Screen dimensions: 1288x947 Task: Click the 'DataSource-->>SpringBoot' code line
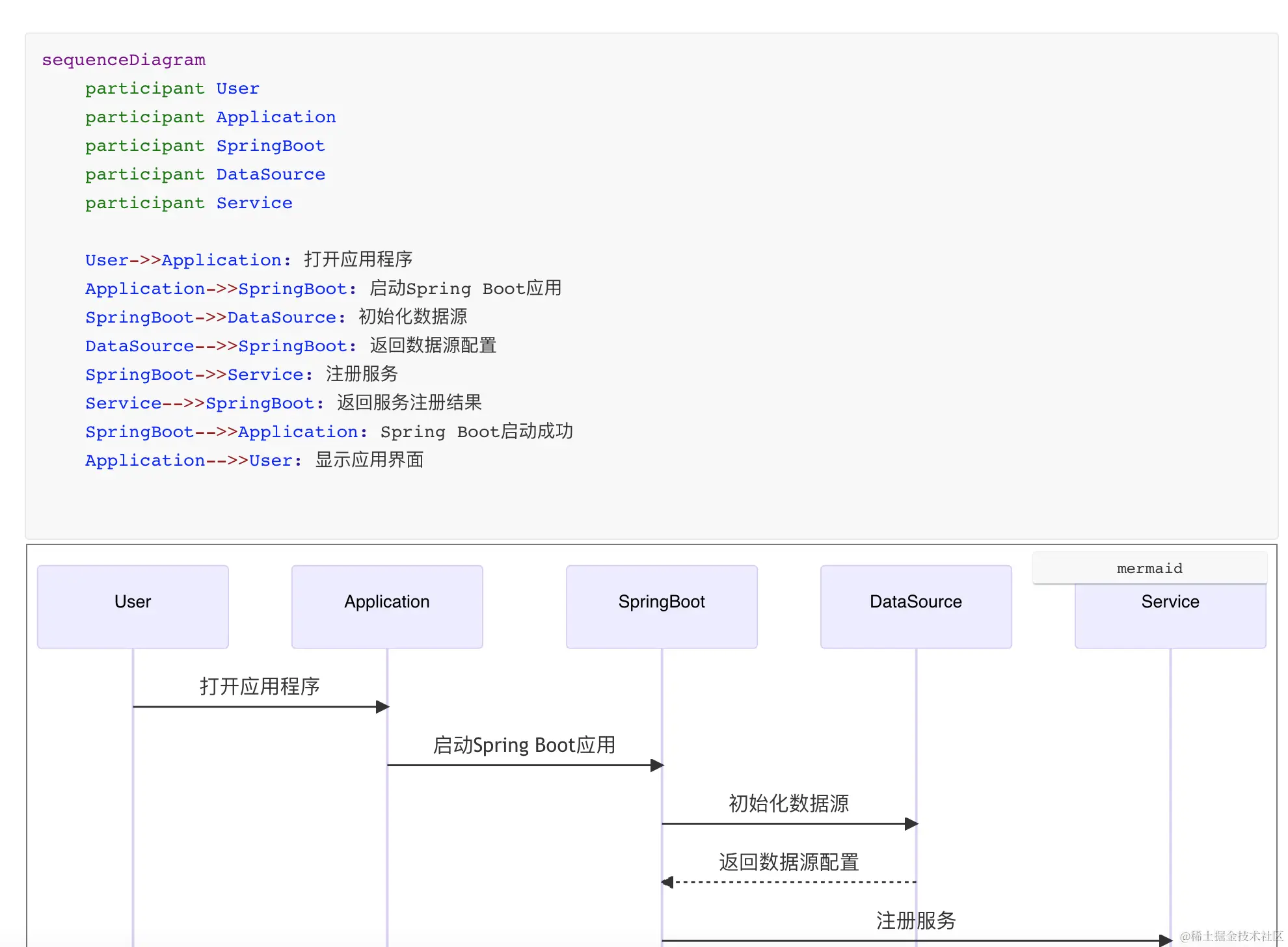291,345
